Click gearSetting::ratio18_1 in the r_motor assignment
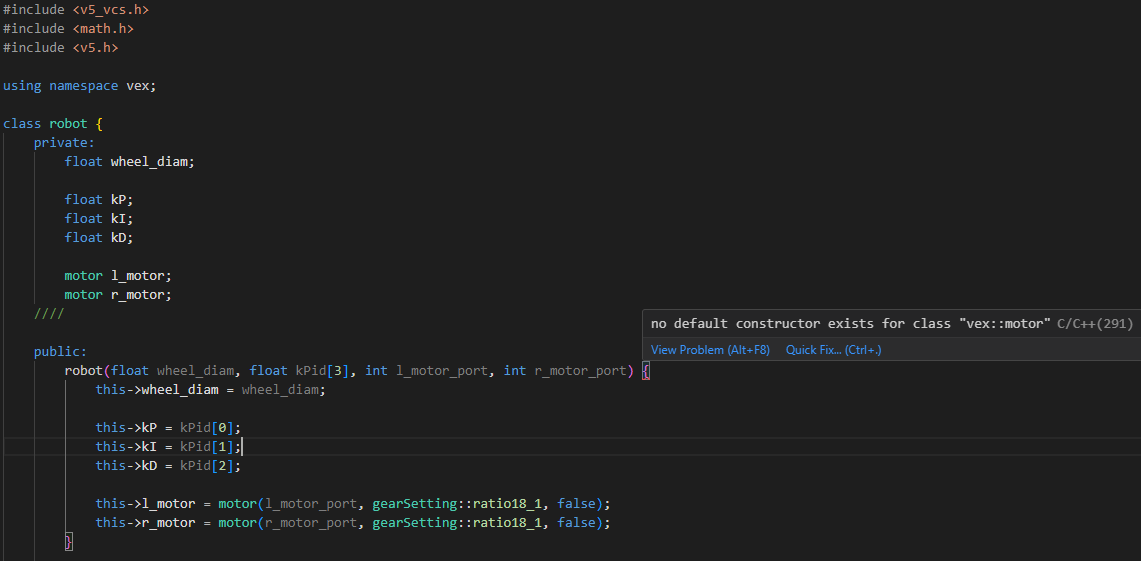The width and height of the screenshot is (1141, 561). pos(460,523)
